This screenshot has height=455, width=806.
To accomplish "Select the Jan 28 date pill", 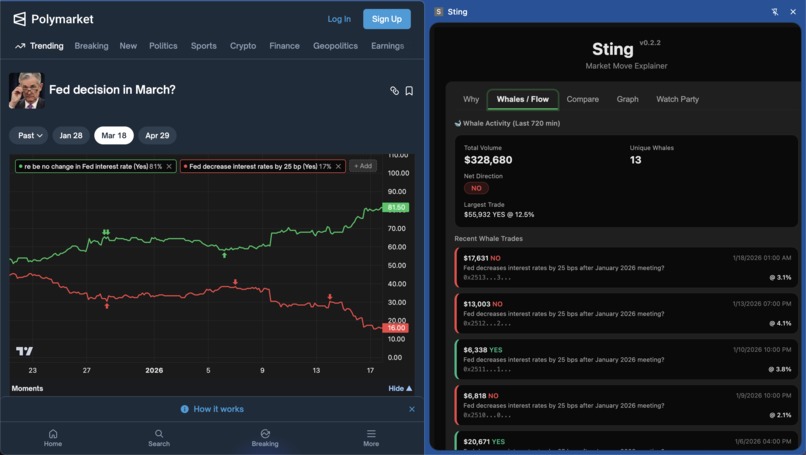I will 70,135.
